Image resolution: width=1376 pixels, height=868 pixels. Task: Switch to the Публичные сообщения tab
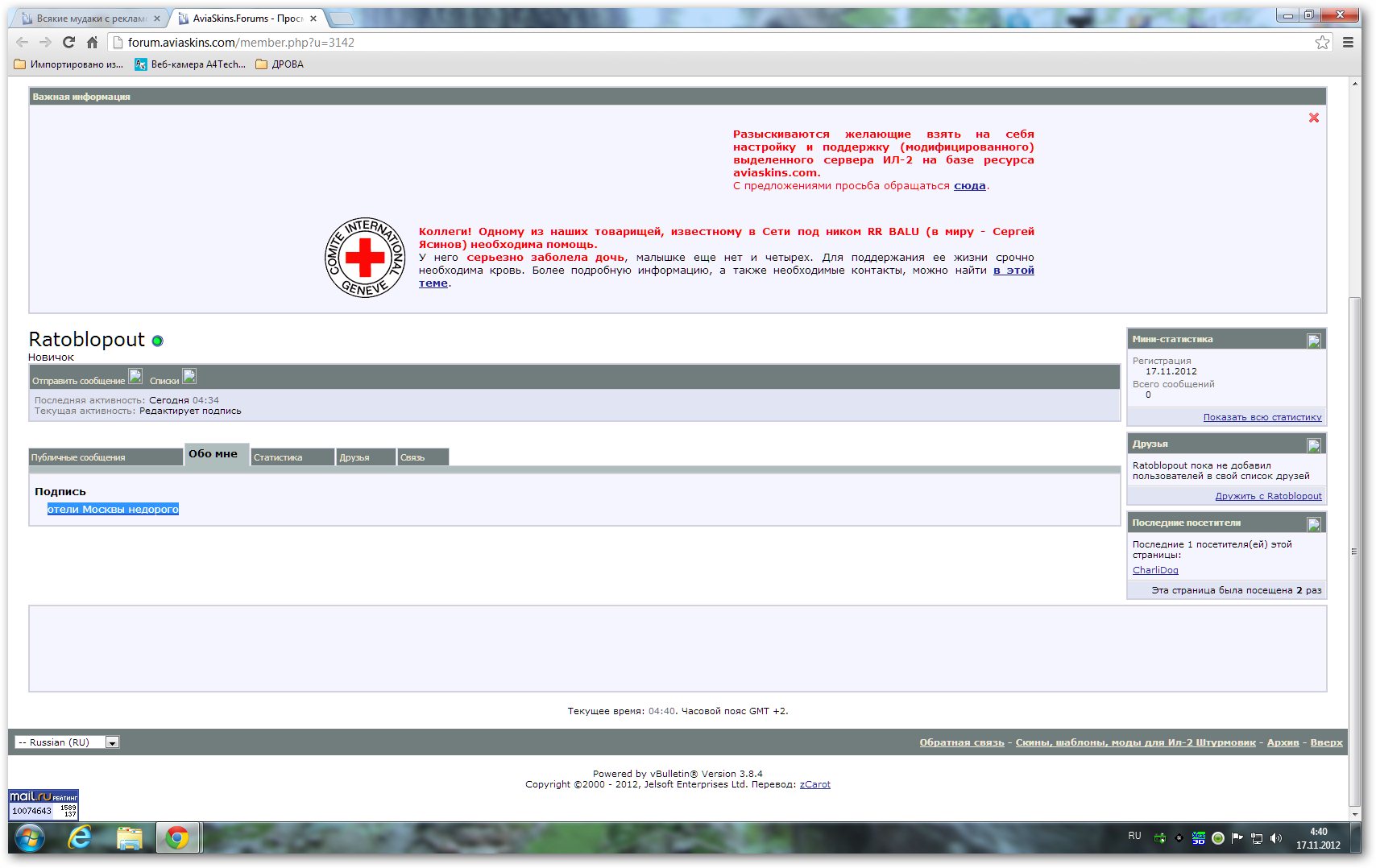coord(106,457)
